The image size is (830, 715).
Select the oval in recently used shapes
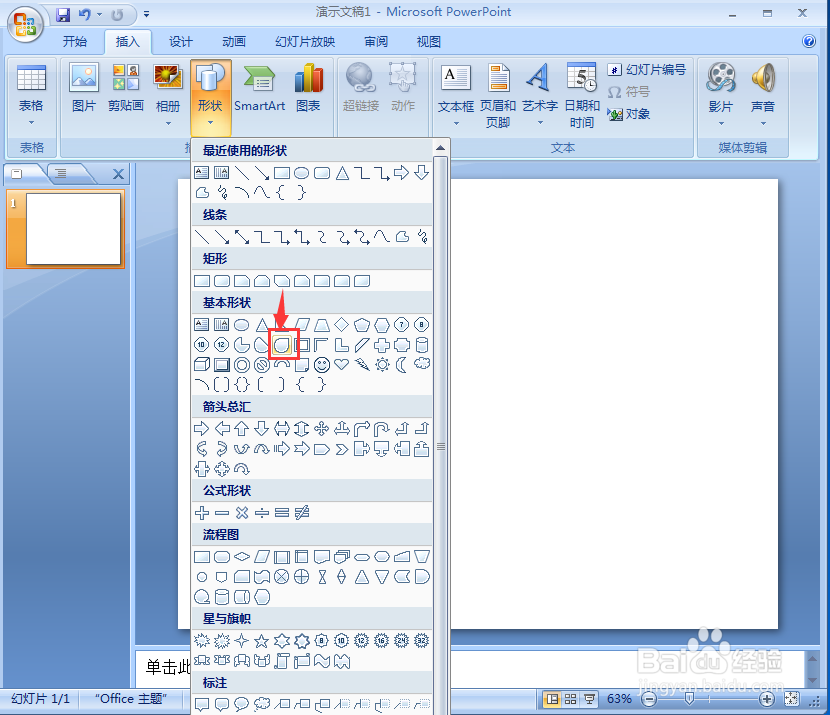[x=302, y=173]
